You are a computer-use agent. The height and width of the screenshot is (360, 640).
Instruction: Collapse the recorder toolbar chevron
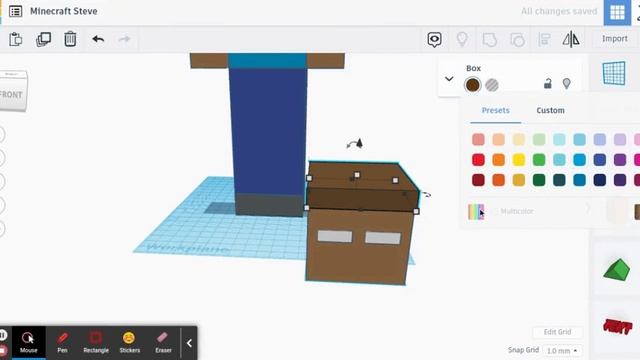click(189, 343)
